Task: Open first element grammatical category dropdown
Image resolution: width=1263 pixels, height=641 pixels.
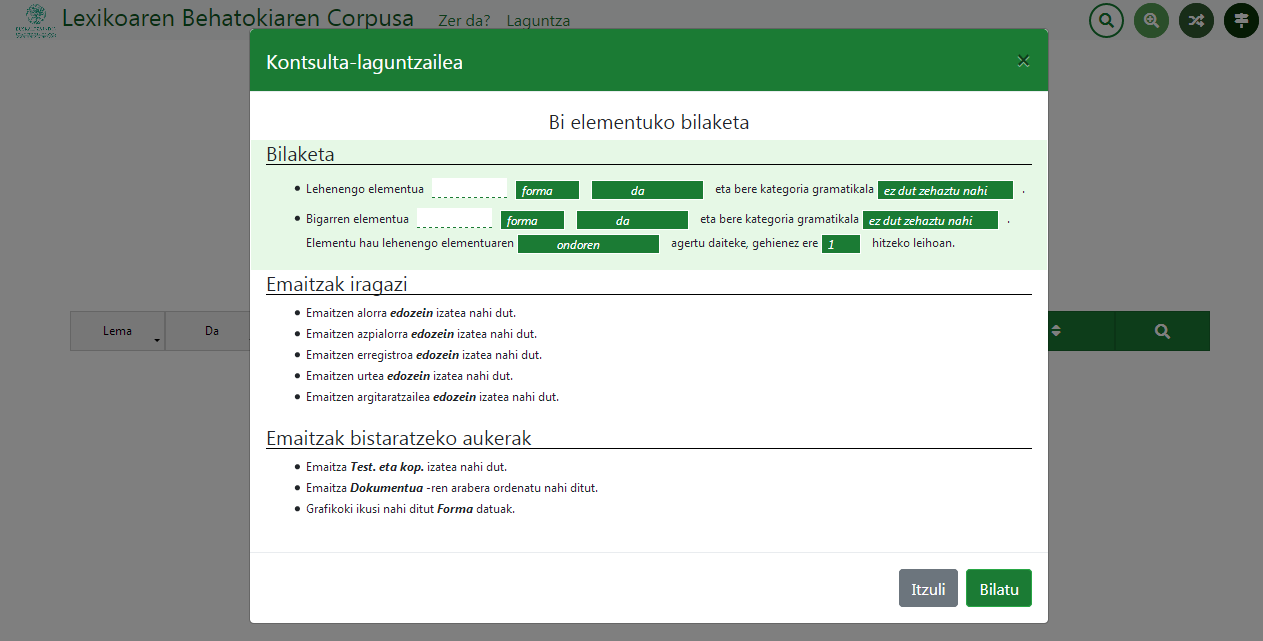Action: (x=945, y=190)
